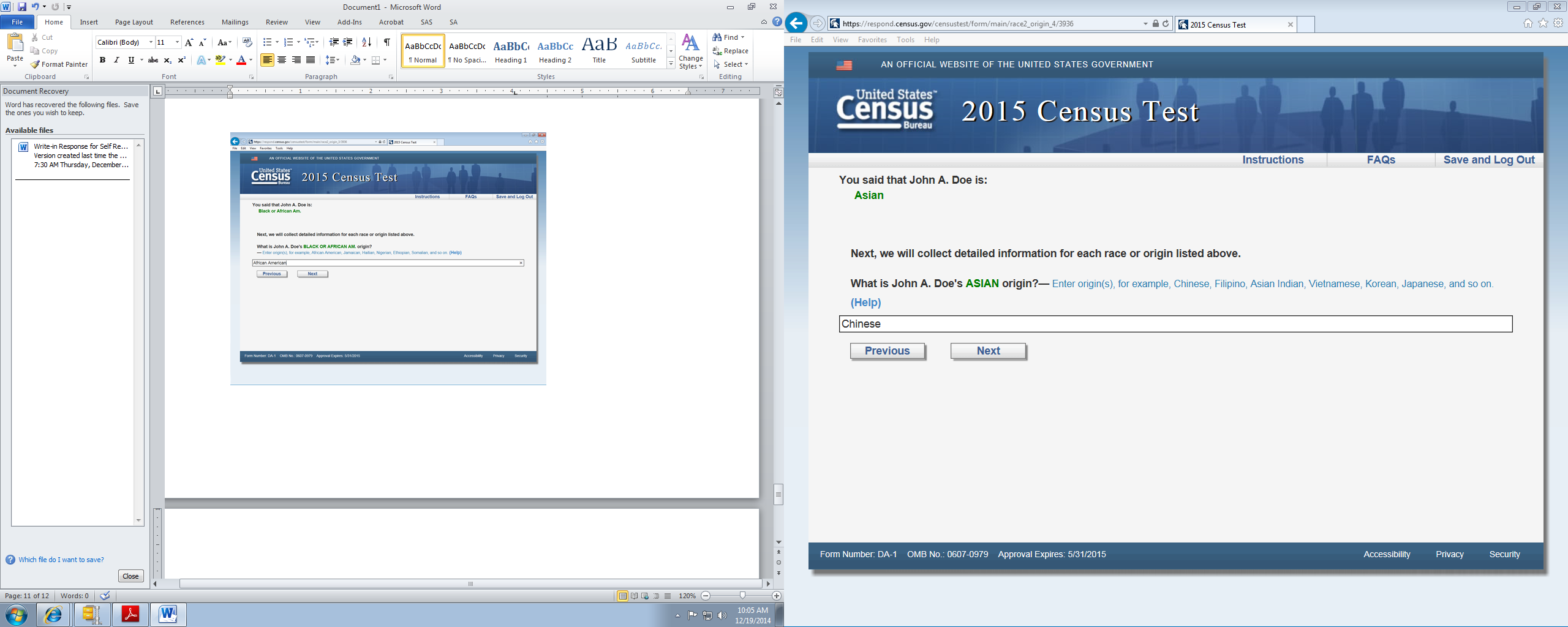Expand the Calibri font name dropdown

(151, 42)
